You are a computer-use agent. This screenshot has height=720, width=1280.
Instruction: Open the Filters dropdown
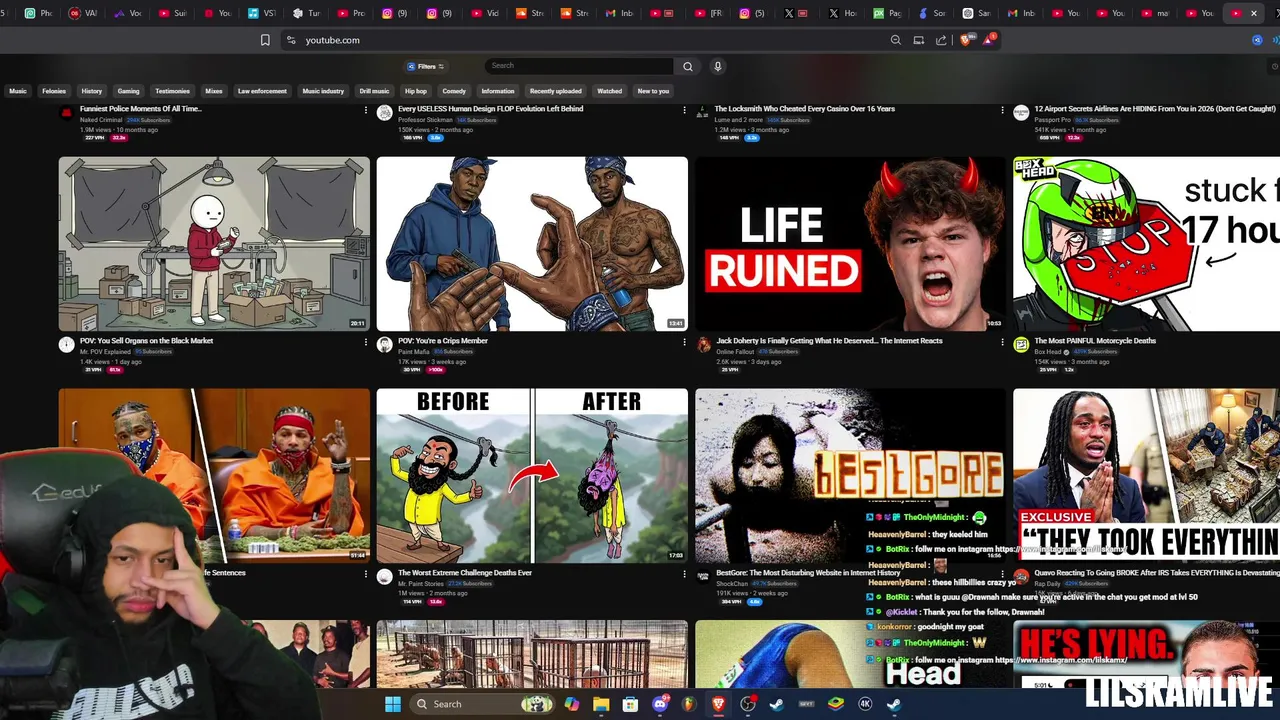pos(426,66)
